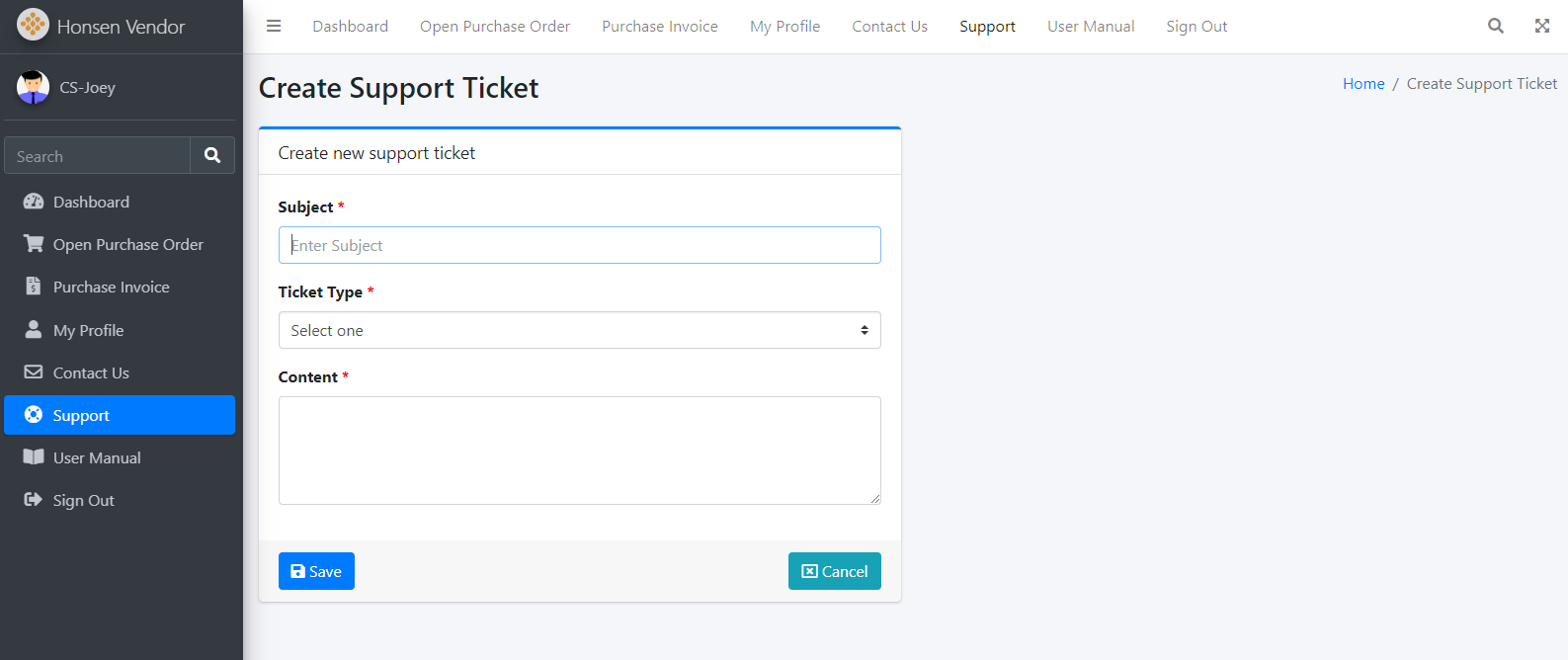Screen dimensions: 1568x660
Task: Click the fullscreen expand arrows icon
Action: pyautogui.click(x=1542, y=27)
